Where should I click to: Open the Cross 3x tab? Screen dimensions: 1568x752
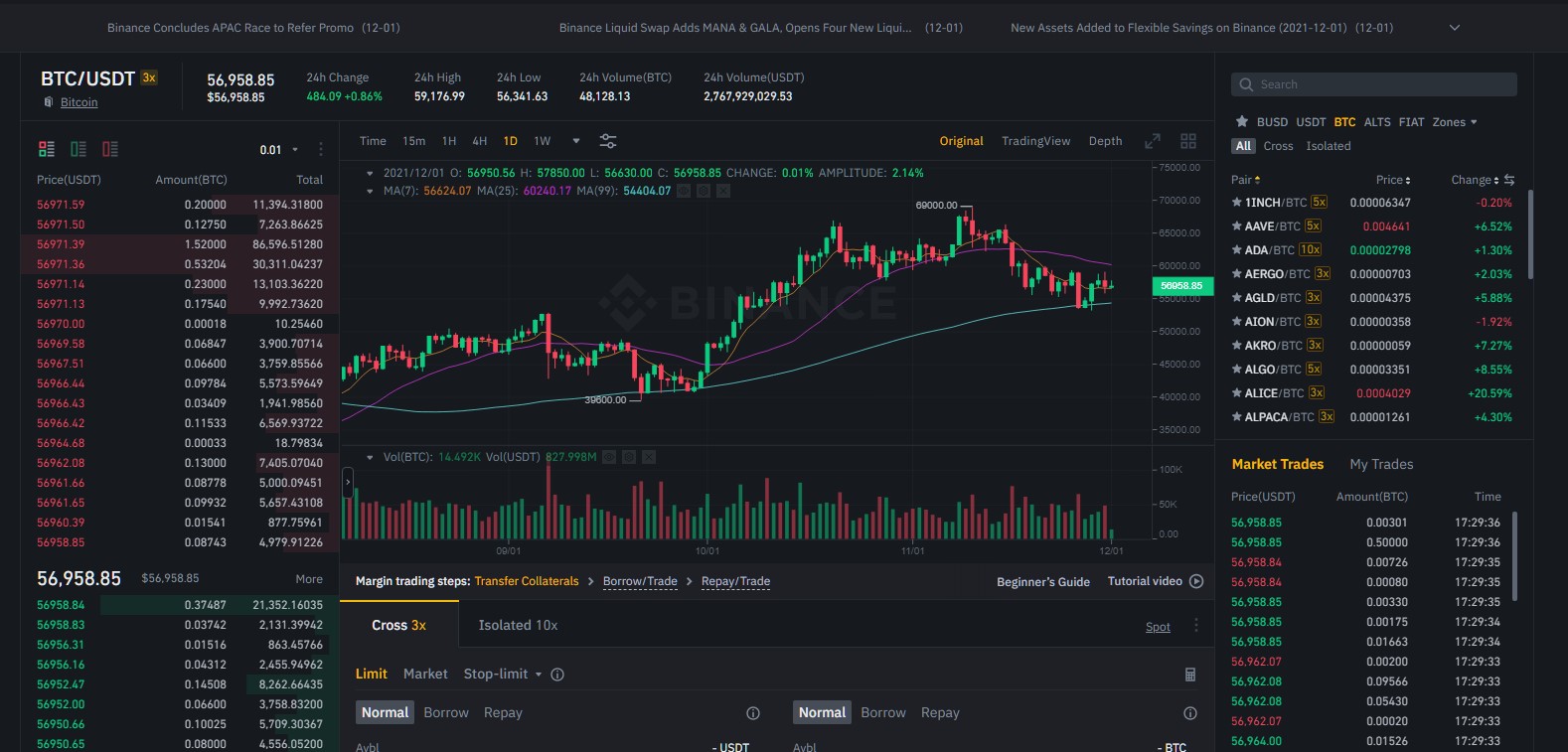point(398,625)
